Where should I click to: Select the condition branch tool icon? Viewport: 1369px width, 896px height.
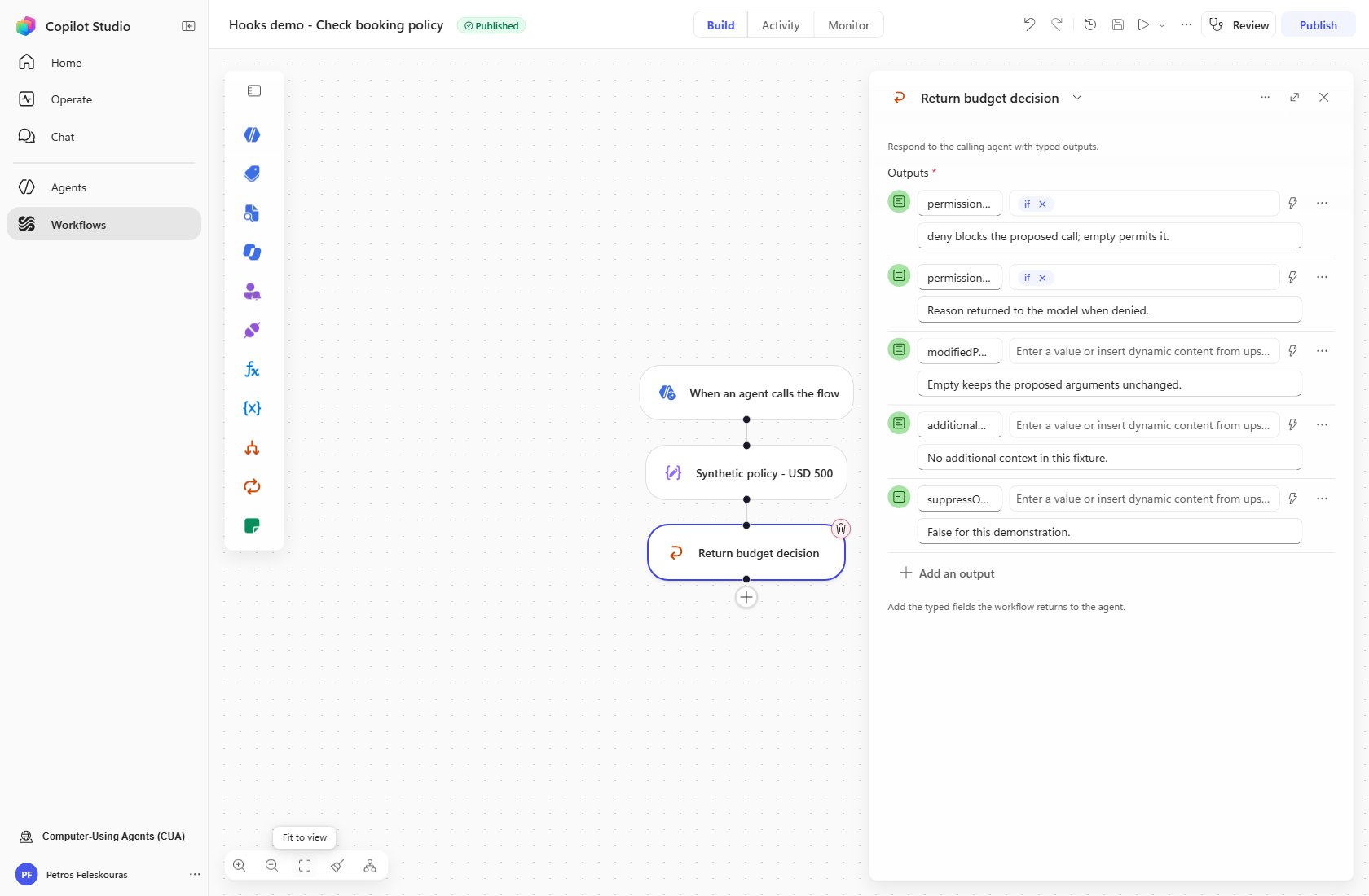tap(253, 447)
